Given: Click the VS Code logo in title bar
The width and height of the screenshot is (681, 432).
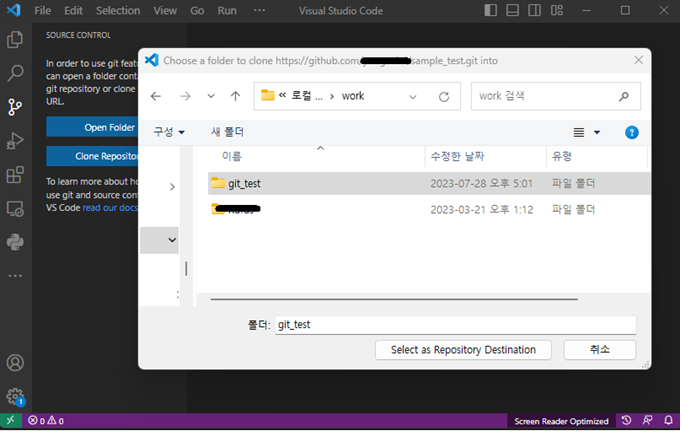Looking at the screenshot, I should pyautogui.click(x=13, y=10).
